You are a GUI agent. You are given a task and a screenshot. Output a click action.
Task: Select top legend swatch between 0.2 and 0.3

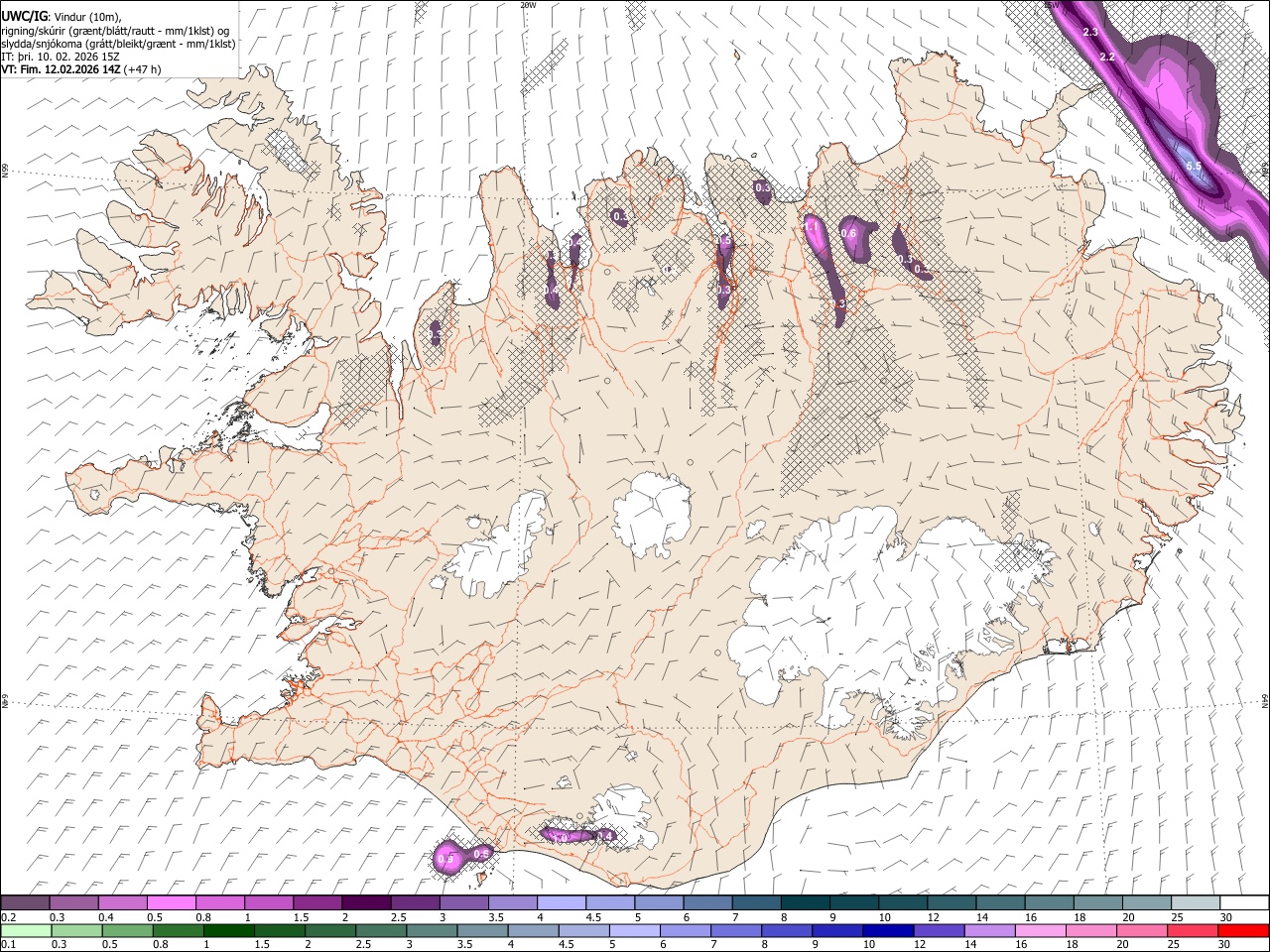click(25, 902)
